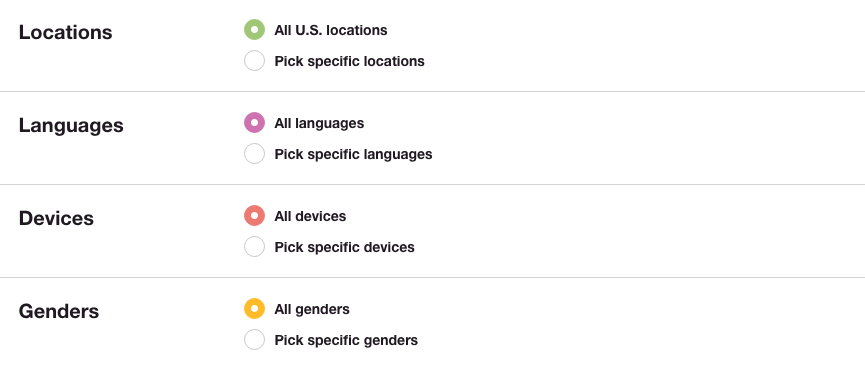Image resolution: width=865 pixels, height=365 pixels.
Task: Select the red All devices radio circle
Action: [x=254, y=216]
